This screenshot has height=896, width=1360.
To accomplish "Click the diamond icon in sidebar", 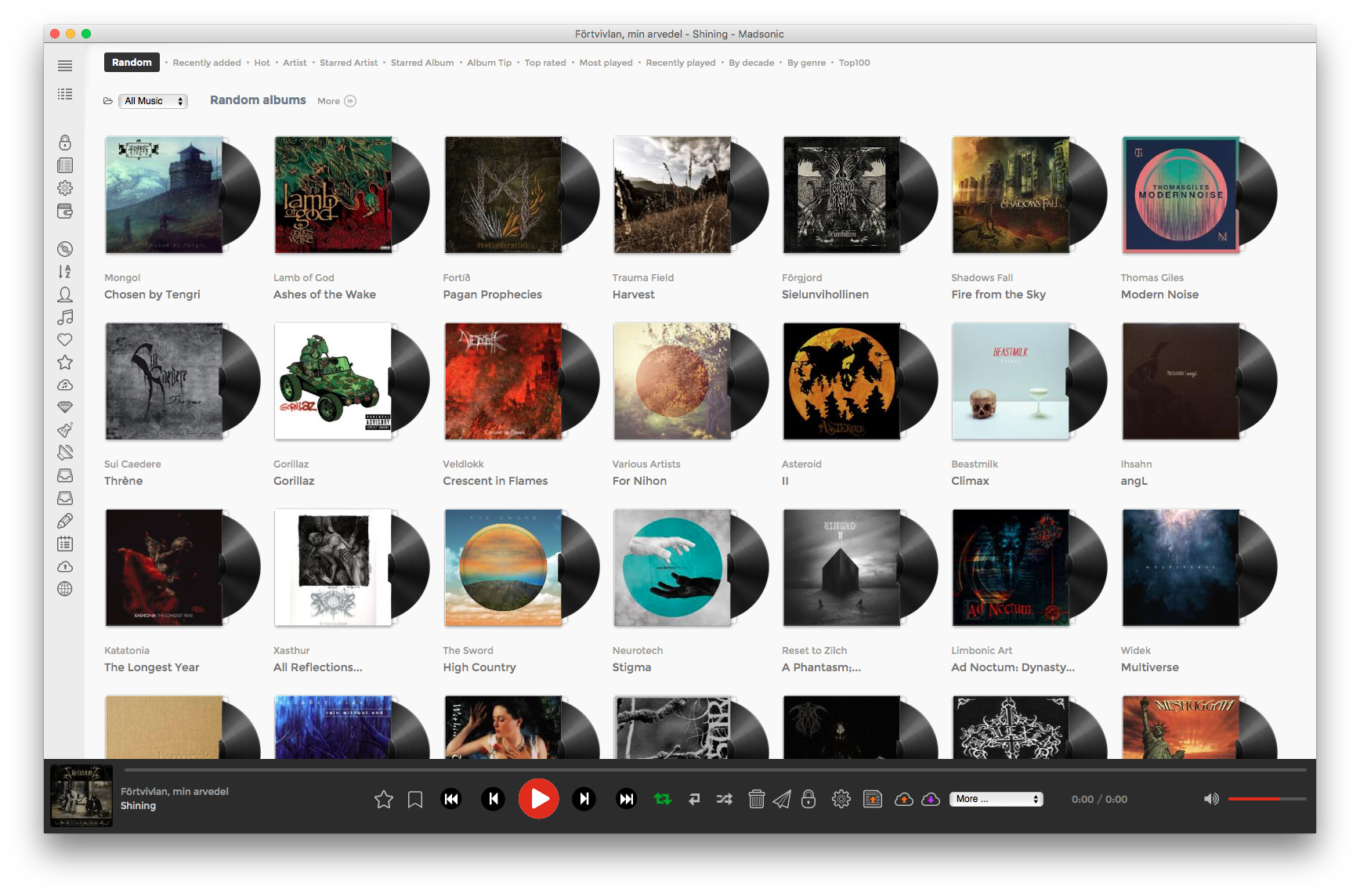I will [x=65, y=407].
